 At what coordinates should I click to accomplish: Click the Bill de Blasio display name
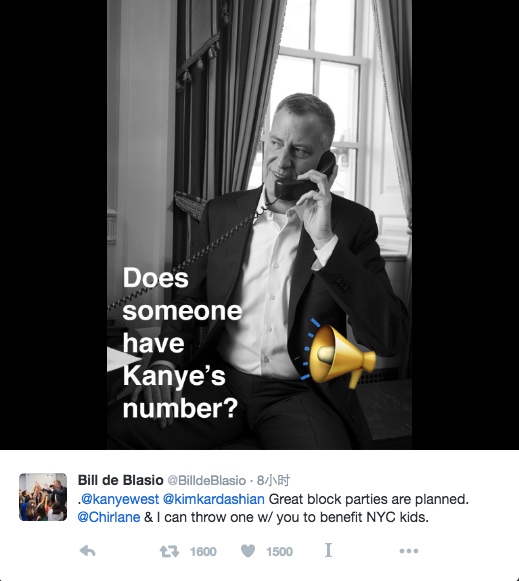pyautogui.click(x=120, y=480)
